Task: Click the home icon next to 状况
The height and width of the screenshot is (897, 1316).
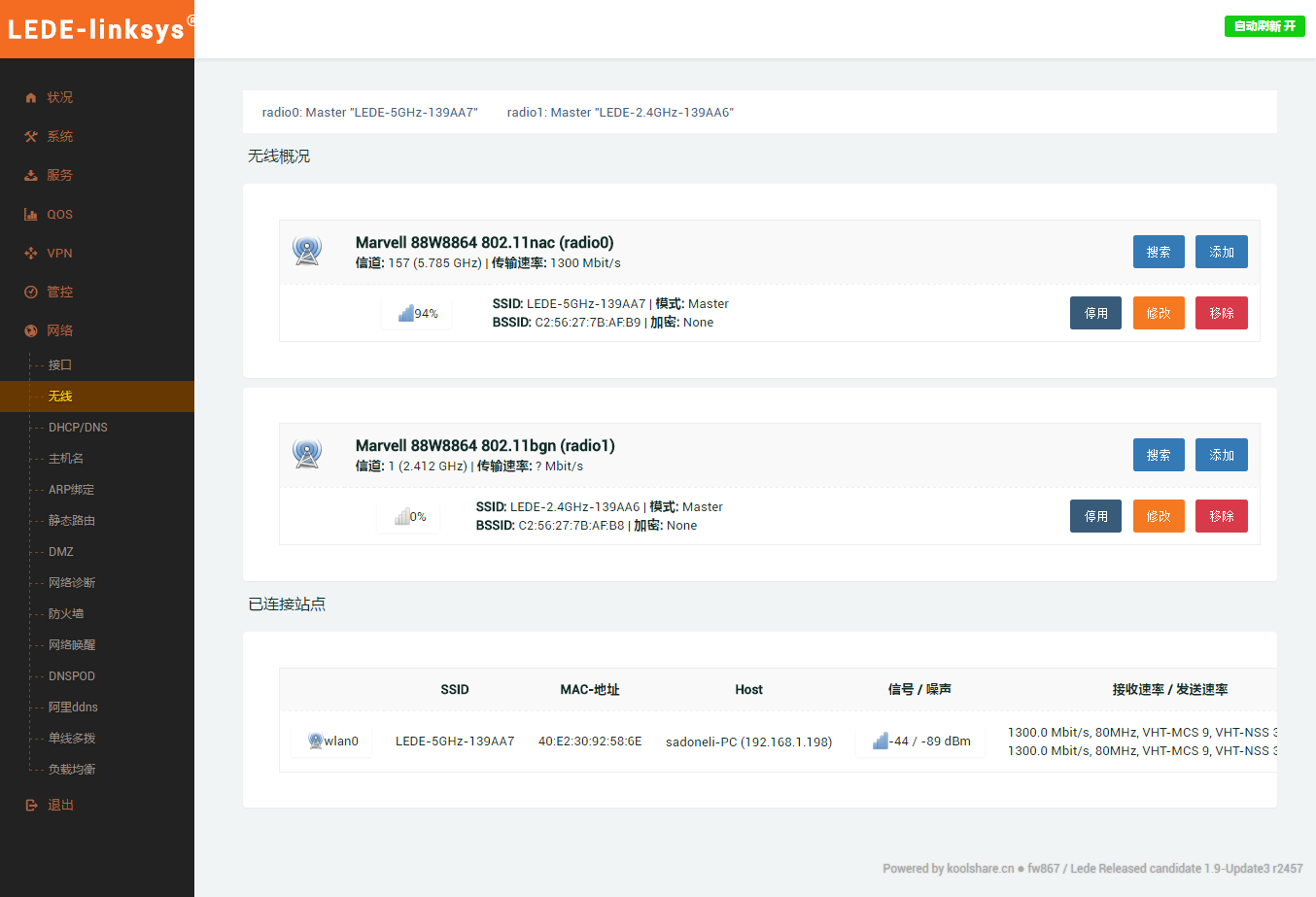Action: click(x=31, y=97)
